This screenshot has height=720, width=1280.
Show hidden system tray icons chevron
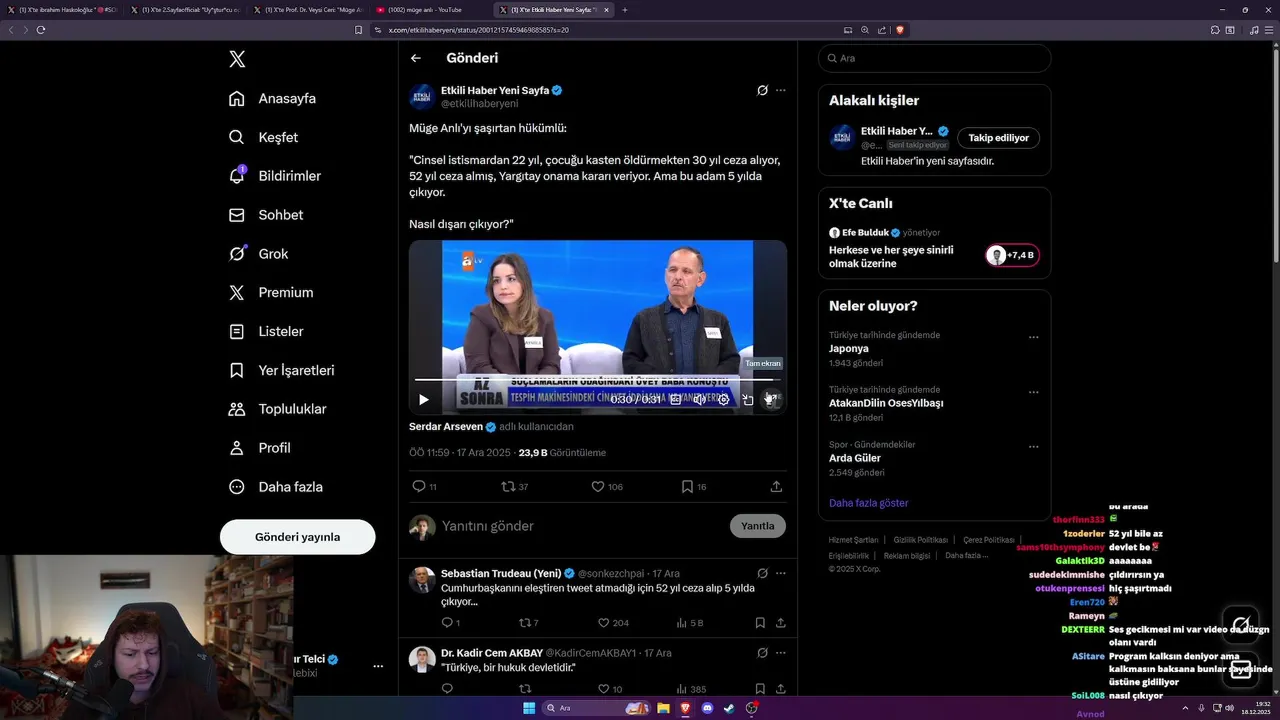tap(1186, 708)
